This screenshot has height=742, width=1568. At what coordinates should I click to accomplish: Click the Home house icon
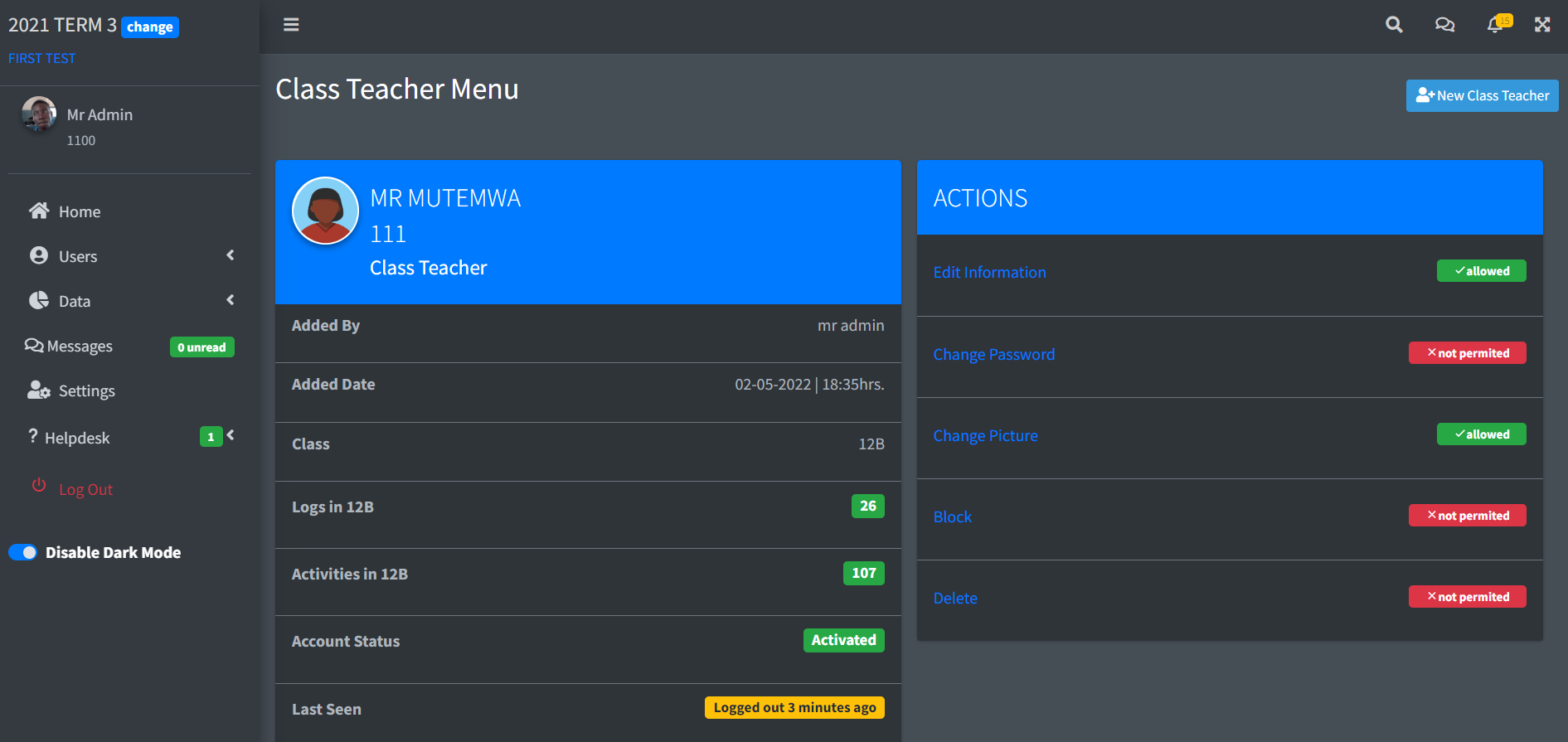coord(39,211)
